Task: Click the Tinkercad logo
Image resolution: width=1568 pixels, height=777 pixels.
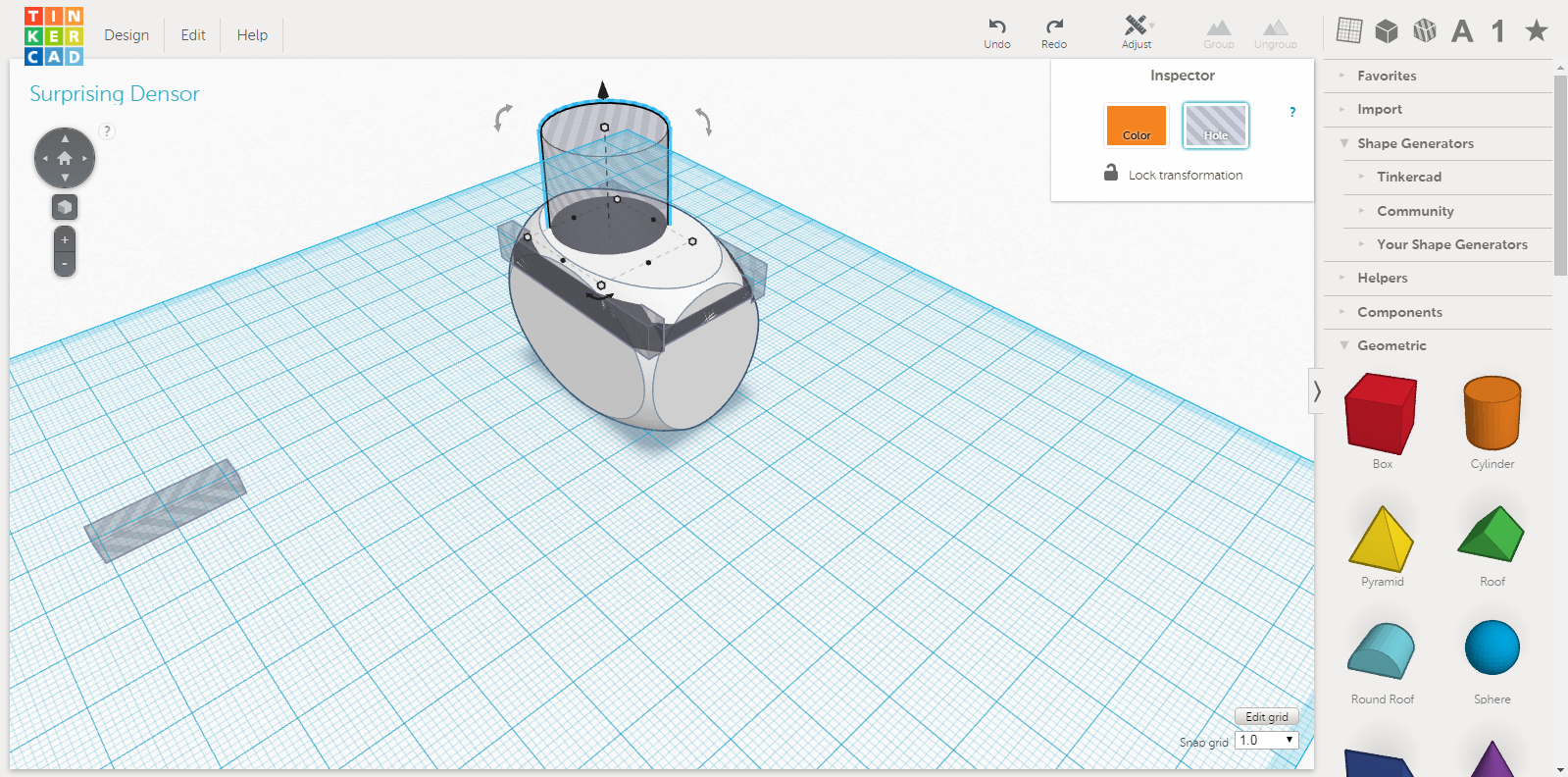Action: [x=54, y=36]
